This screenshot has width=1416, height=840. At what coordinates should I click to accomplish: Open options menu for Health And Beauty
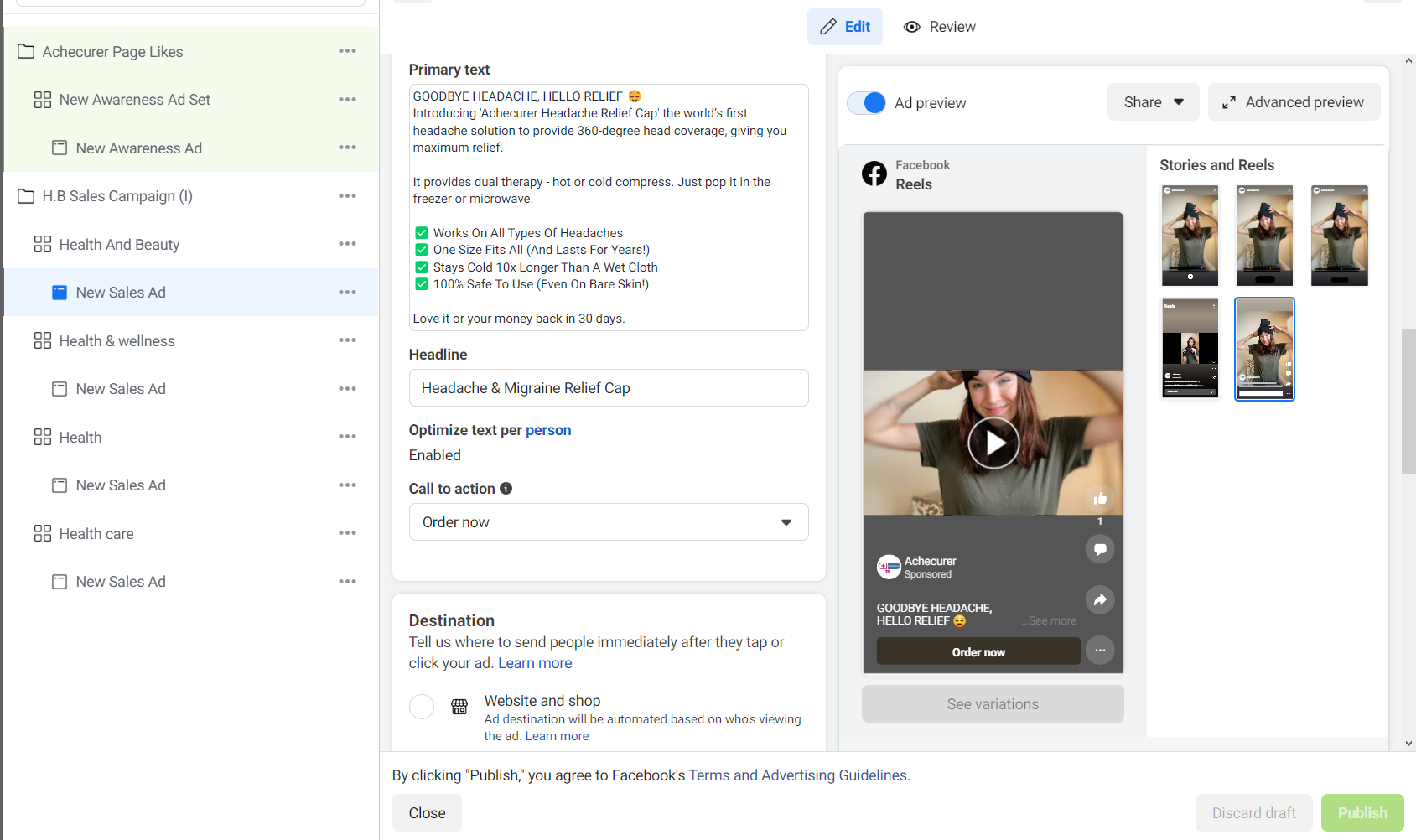[347, 244]
